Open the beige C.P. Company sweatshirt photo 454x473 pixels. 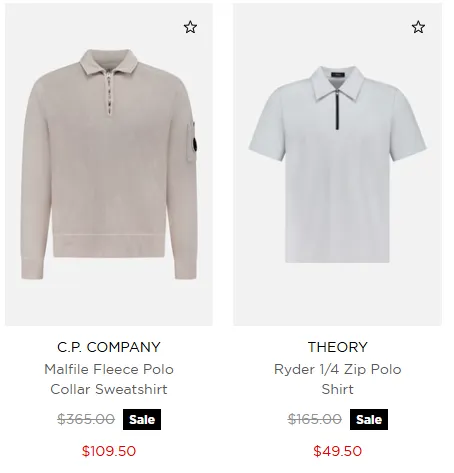coord(109,164)
